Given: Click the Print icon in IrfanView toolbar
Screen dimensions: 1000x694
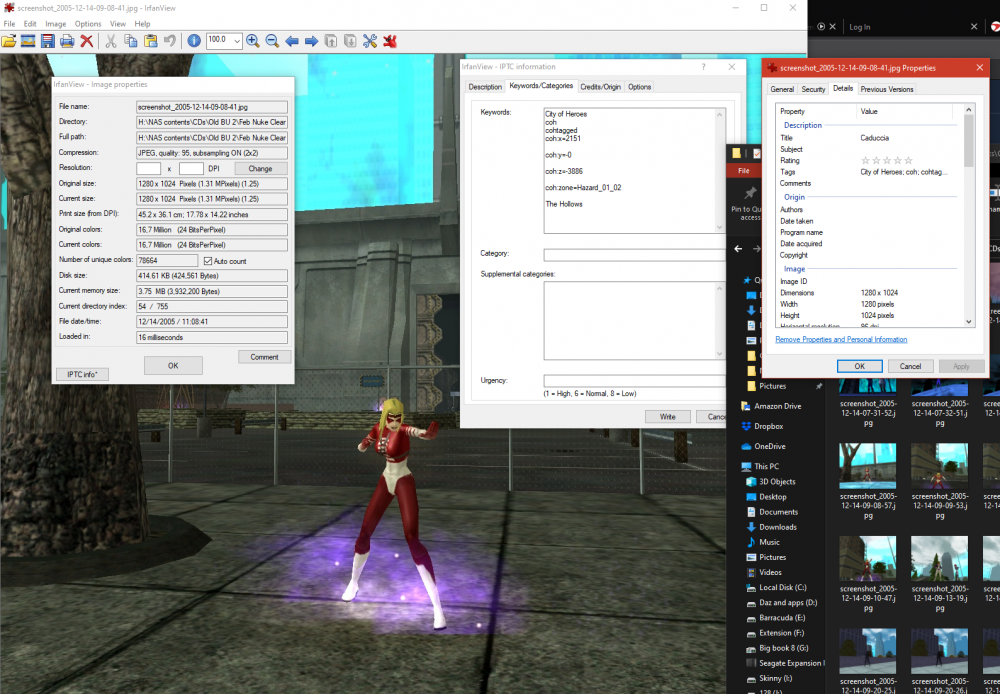Looking at the screenshot, I should (x=67, y=41).
